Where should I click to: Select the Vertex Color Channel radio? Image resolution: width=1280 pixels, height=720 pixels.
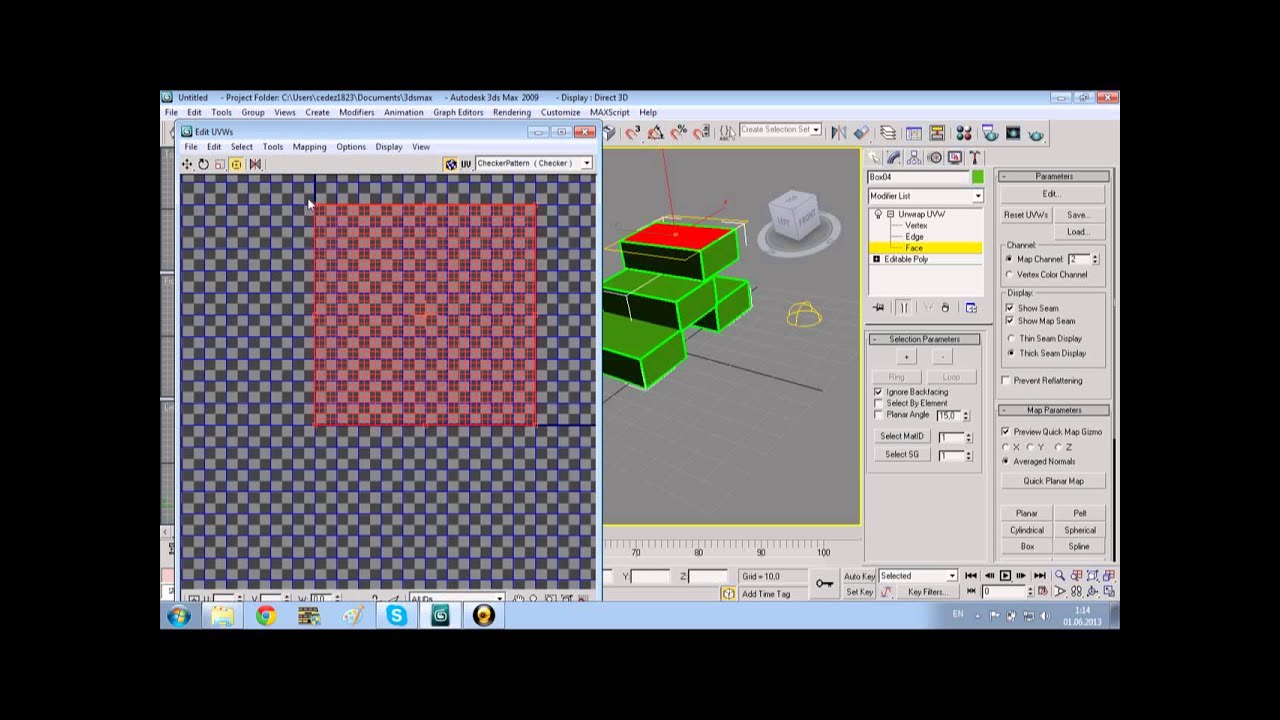click(x=1009, y=274)
